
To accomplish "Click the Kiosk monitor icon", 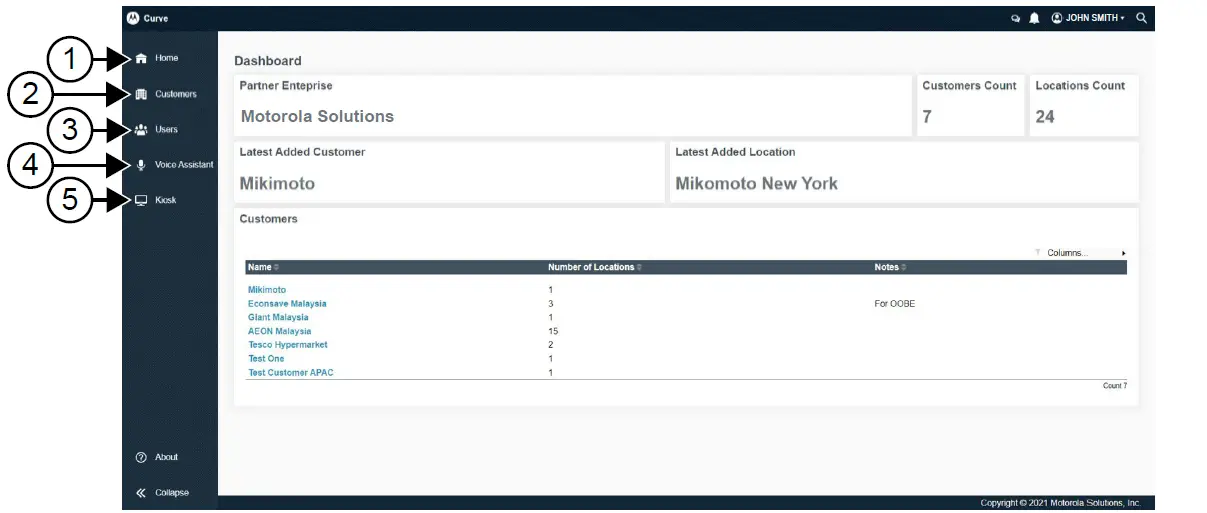I will [141, 200].
